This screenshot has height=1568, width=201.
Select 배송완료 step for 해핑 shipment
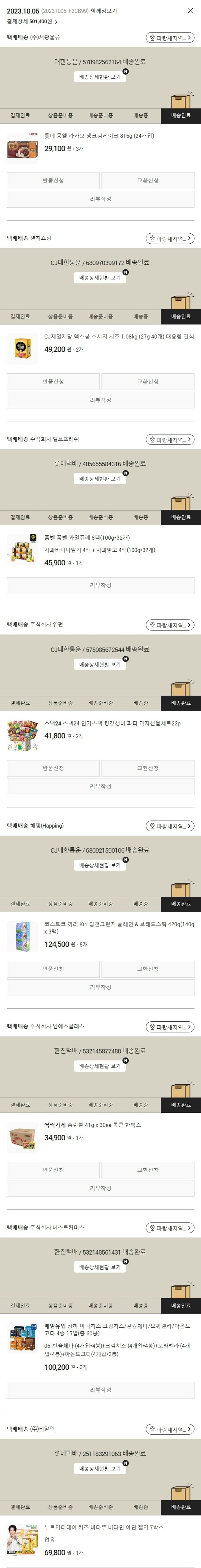(181, 904)
